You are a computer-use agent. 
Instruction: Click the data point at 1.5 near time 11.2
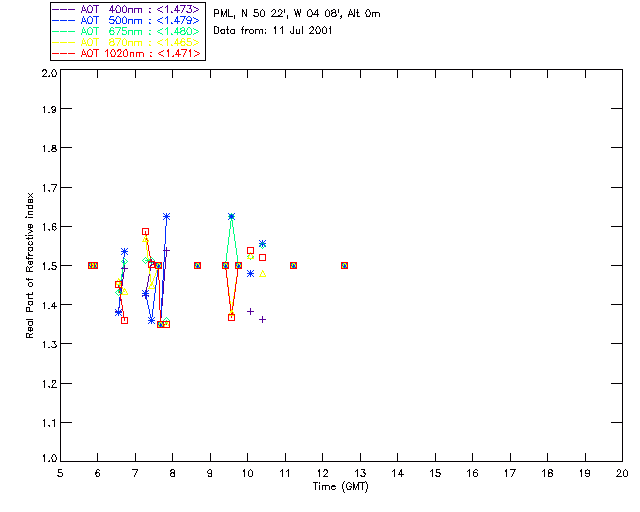click(x=293, y=265)
